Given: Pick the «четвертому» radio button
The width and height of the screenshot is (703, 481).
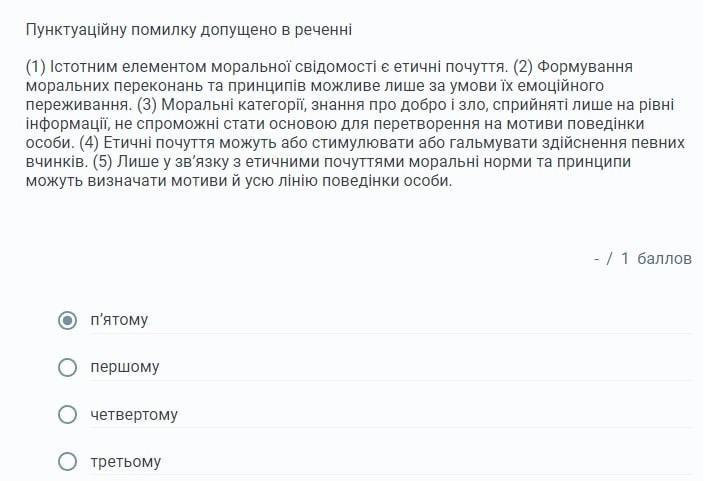Looking at the screenshot, I should point(67,415).
